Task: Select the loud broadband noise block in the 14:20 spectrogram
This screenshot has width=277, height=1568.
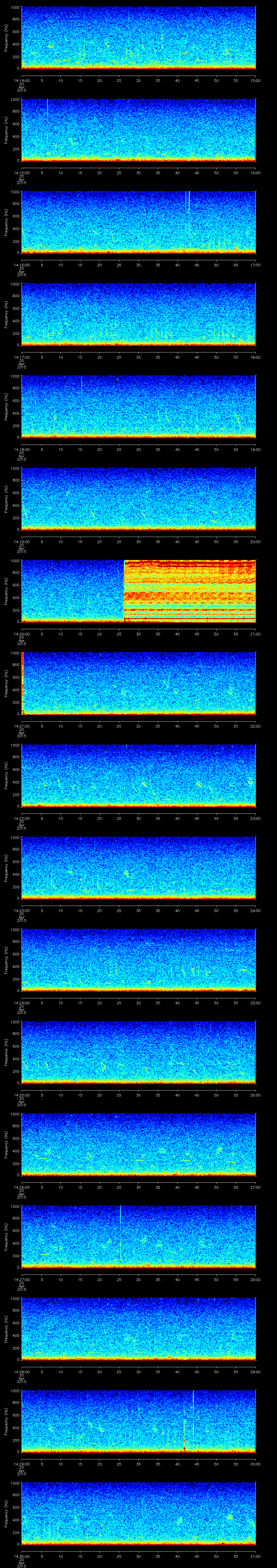Action: [189, 590]
